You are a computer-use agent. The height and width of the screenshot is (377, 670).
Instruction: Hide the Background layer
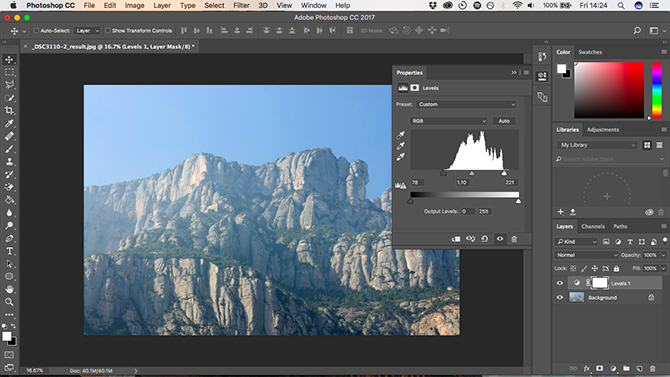[560, 297]
